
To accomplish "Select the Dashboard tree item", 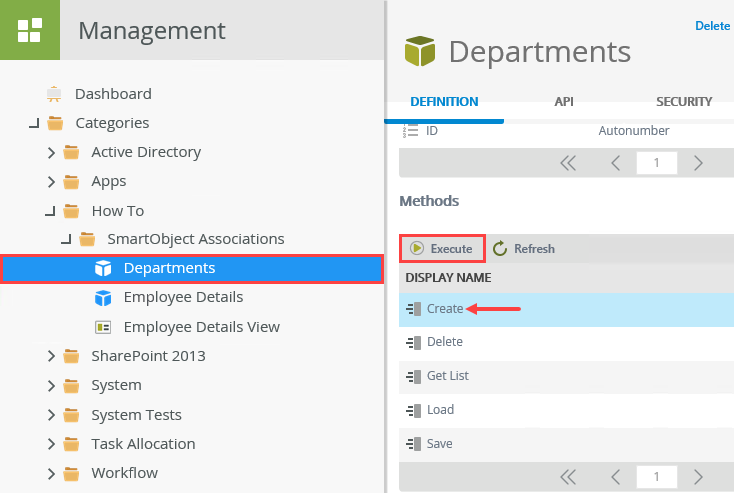I will [113, 94].
